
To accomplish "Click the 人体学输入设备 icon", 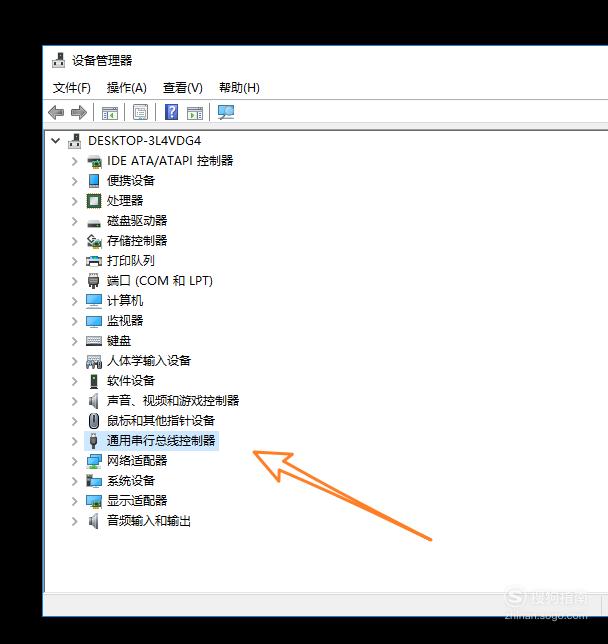I will click(94, 361).
